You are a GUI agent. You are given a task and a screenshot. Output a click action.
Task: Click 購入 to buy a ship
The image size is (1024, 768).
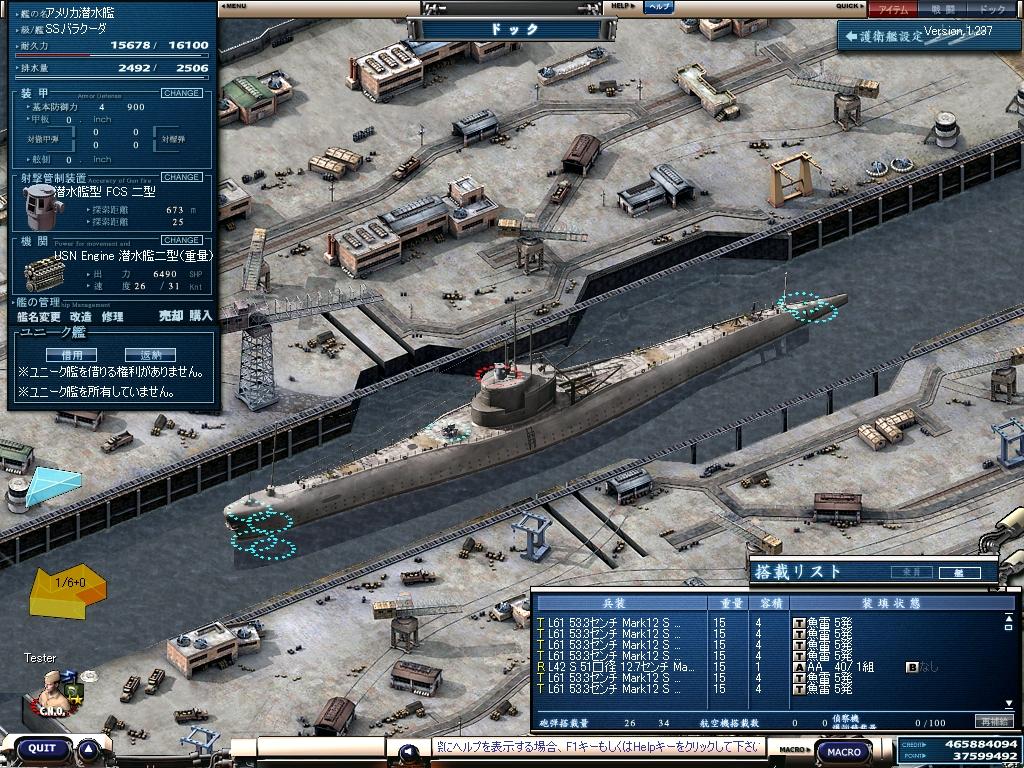point(201,316)
